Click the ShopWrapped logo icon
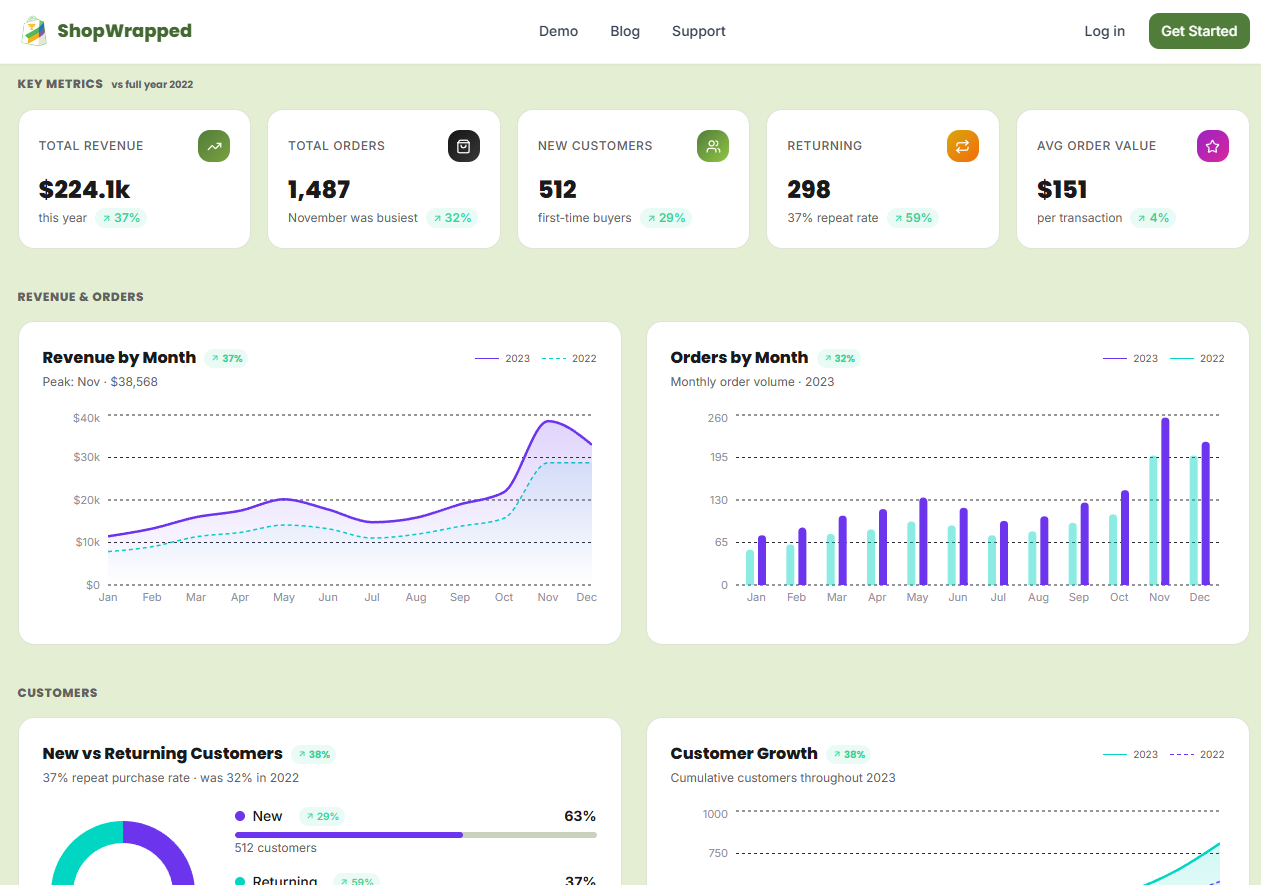This screenshot has height=885, width=1261. [x=34, y=31]
